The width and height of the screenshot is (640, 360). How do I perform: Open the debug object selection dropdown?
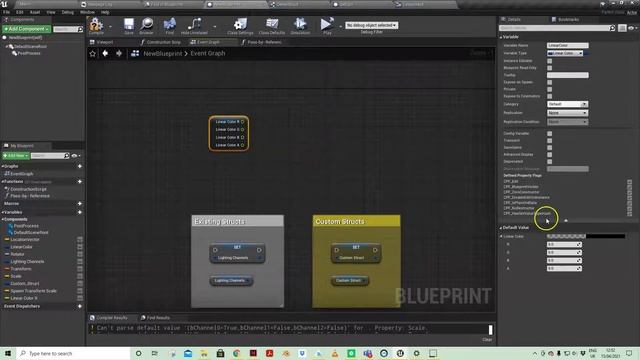[x=371, y=25]
